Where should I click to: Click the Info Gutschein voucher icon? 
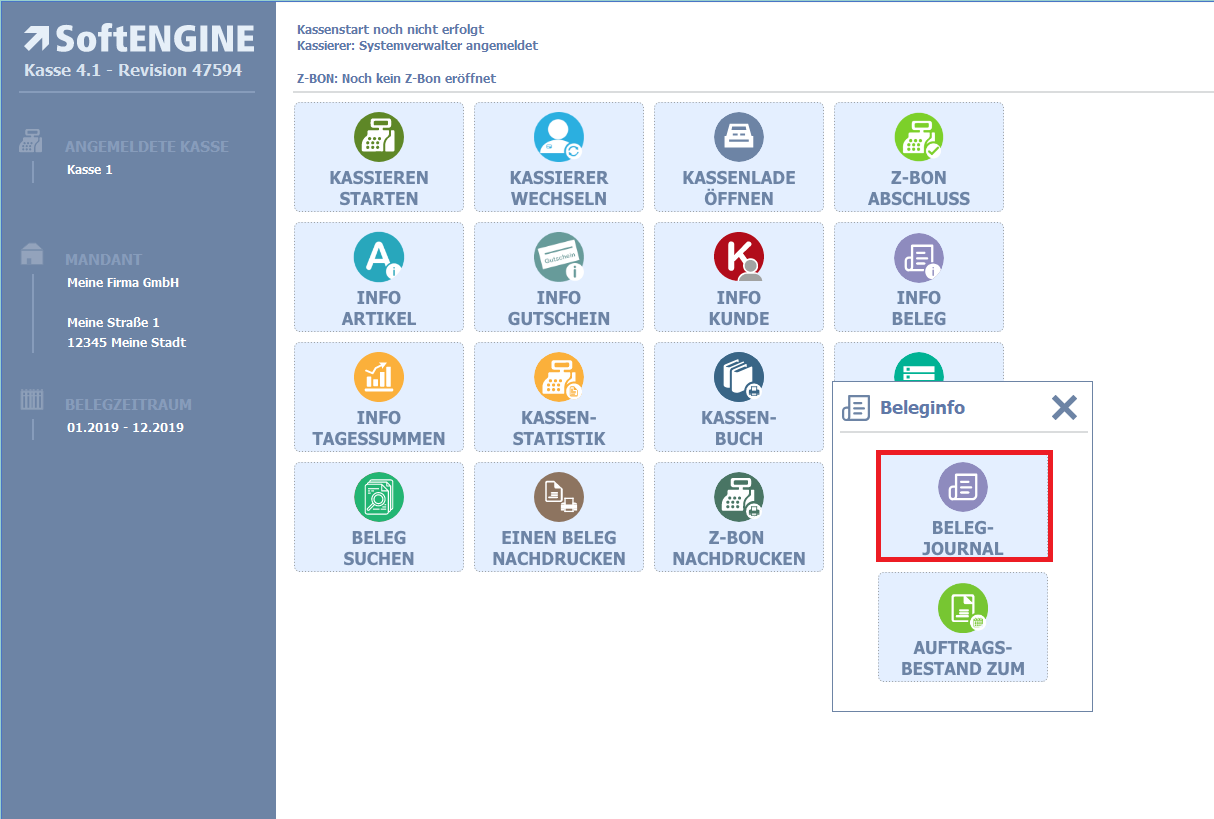[559, 258]
